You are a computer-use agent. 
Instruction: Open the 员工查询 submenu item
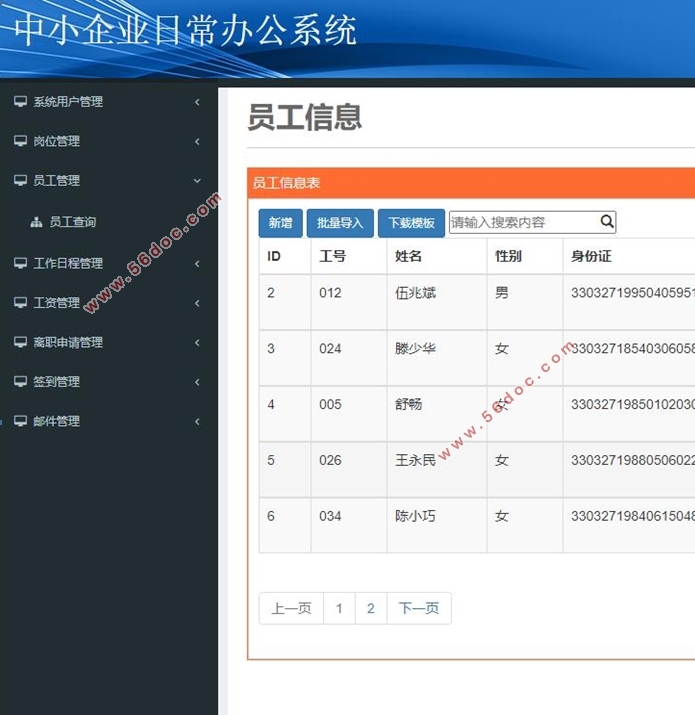pyautogui.click(x=72, y=223)
